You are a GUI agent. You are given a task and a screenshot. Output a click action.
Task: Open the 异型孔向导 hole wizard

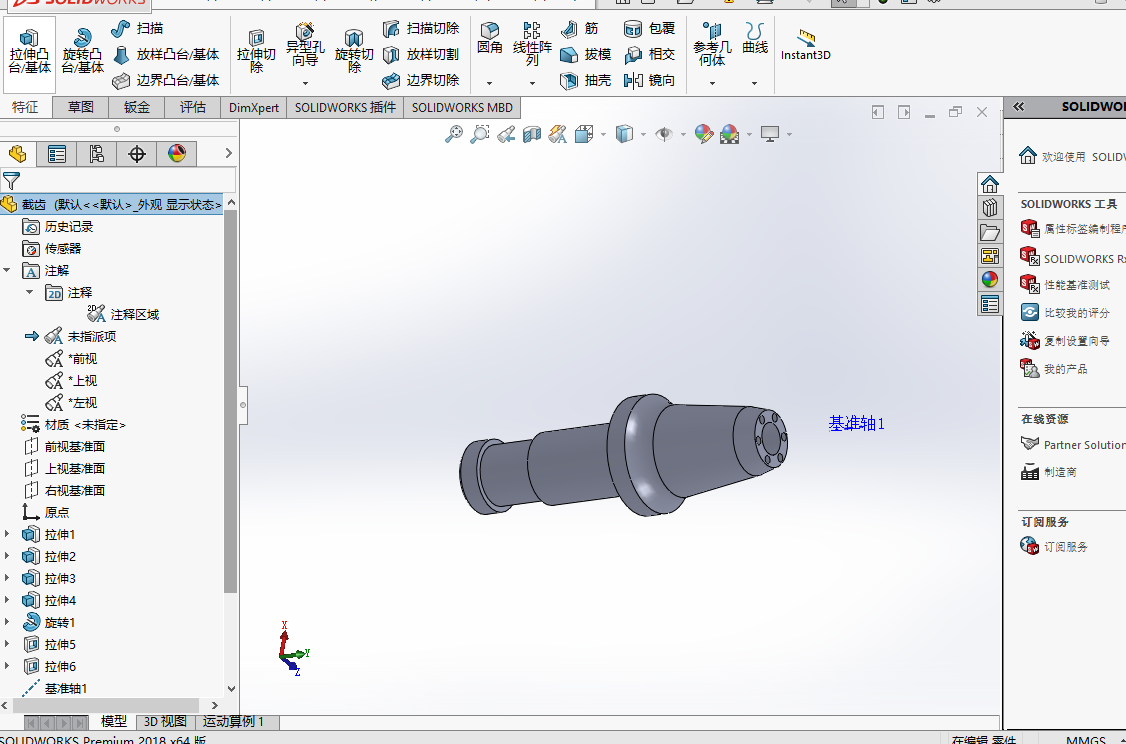pos(305,46)
